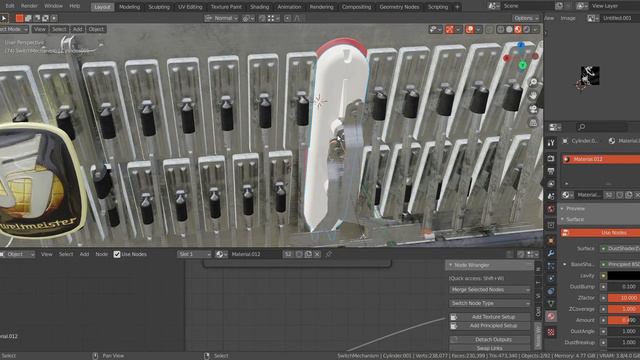The width and height of the screenshot is (640, 360).
Task: Click the Add Principled Setup button
Action: pyautogui.click(x=490, y=326)
